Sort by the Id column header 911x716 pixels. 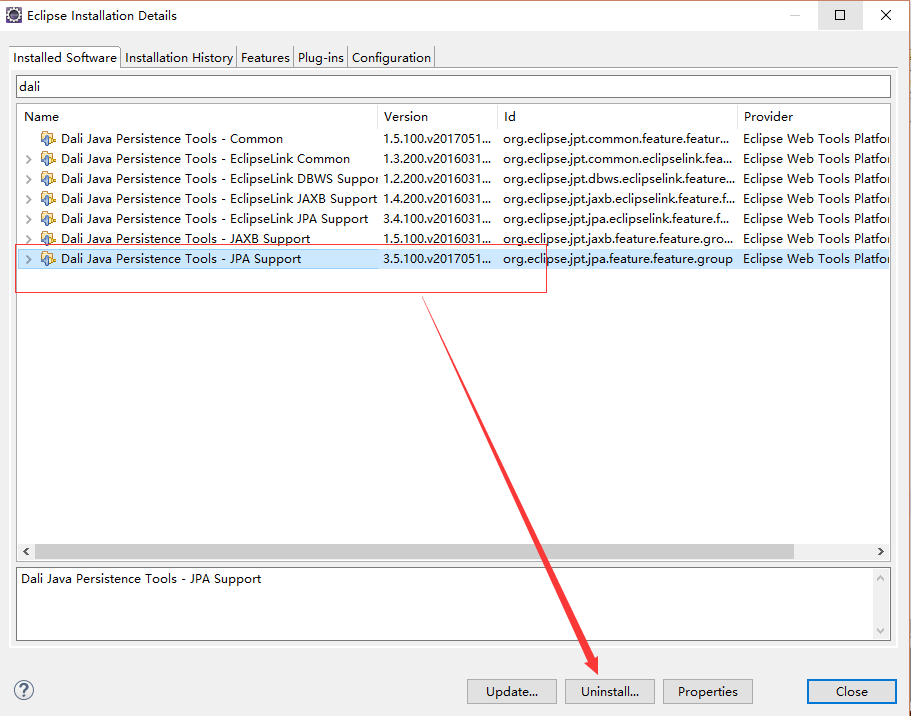(x=618, y=117)
